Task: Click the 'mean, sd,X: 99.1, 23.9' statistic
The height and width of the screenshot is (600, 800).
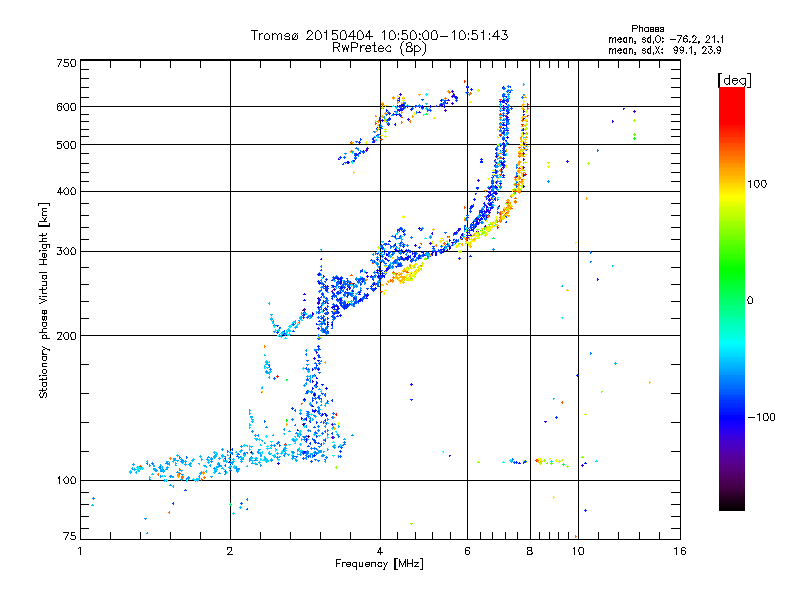Action: coord(665,51)
